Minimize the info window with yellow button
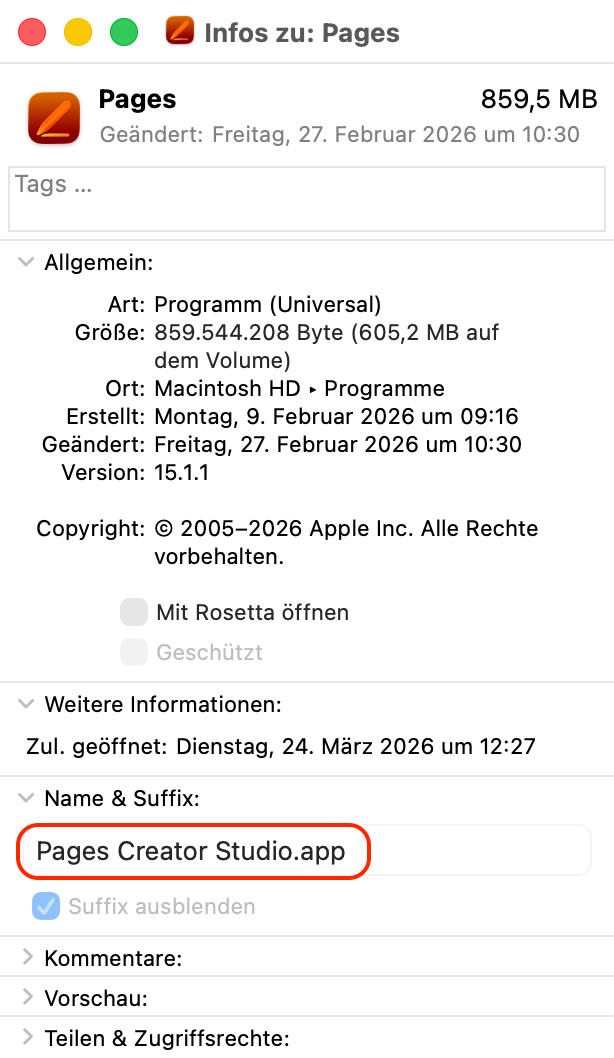The image size is (614, 1058). coord(78,32)
